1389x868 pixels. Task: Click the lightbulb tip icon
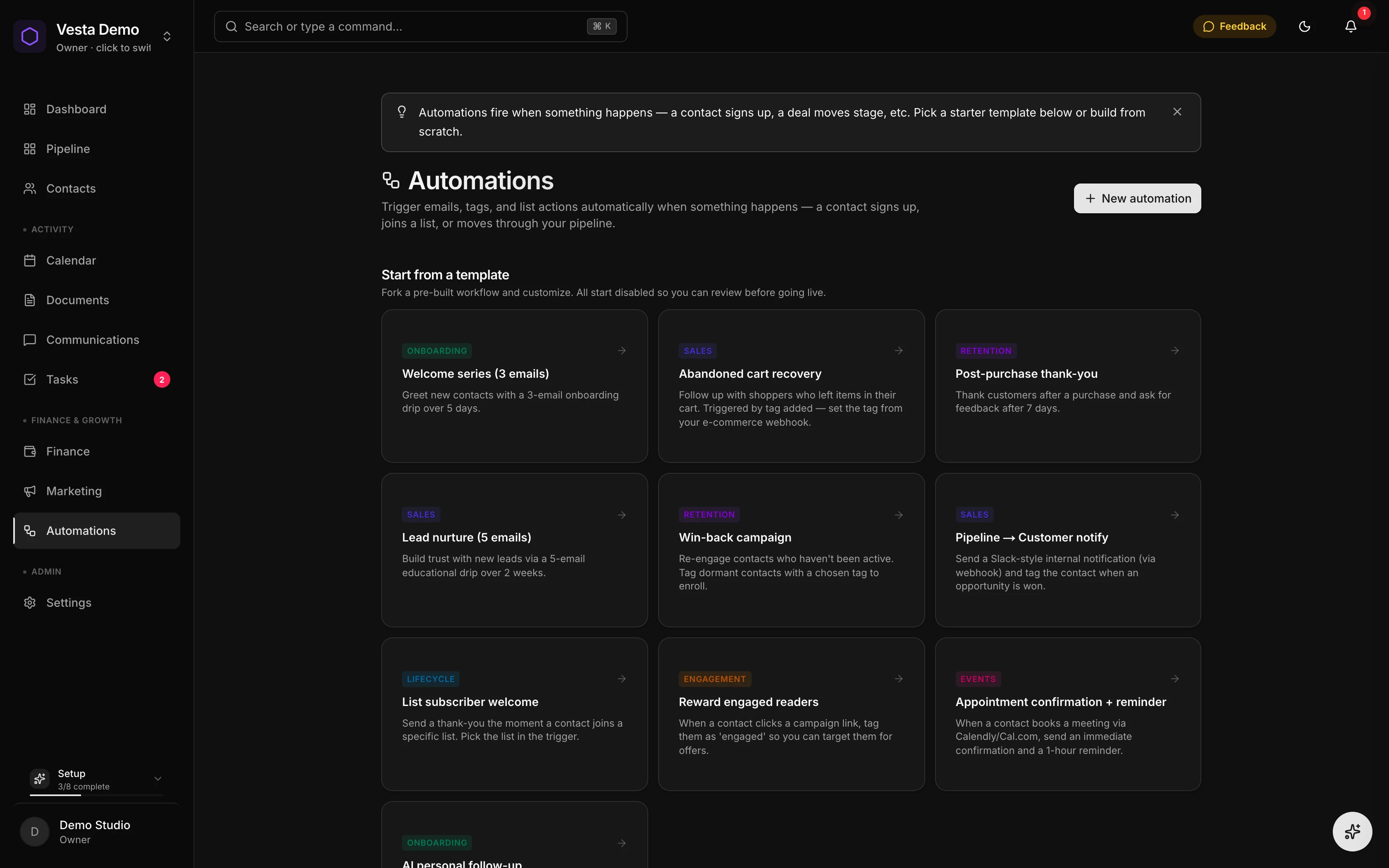(x=402, y=111)
